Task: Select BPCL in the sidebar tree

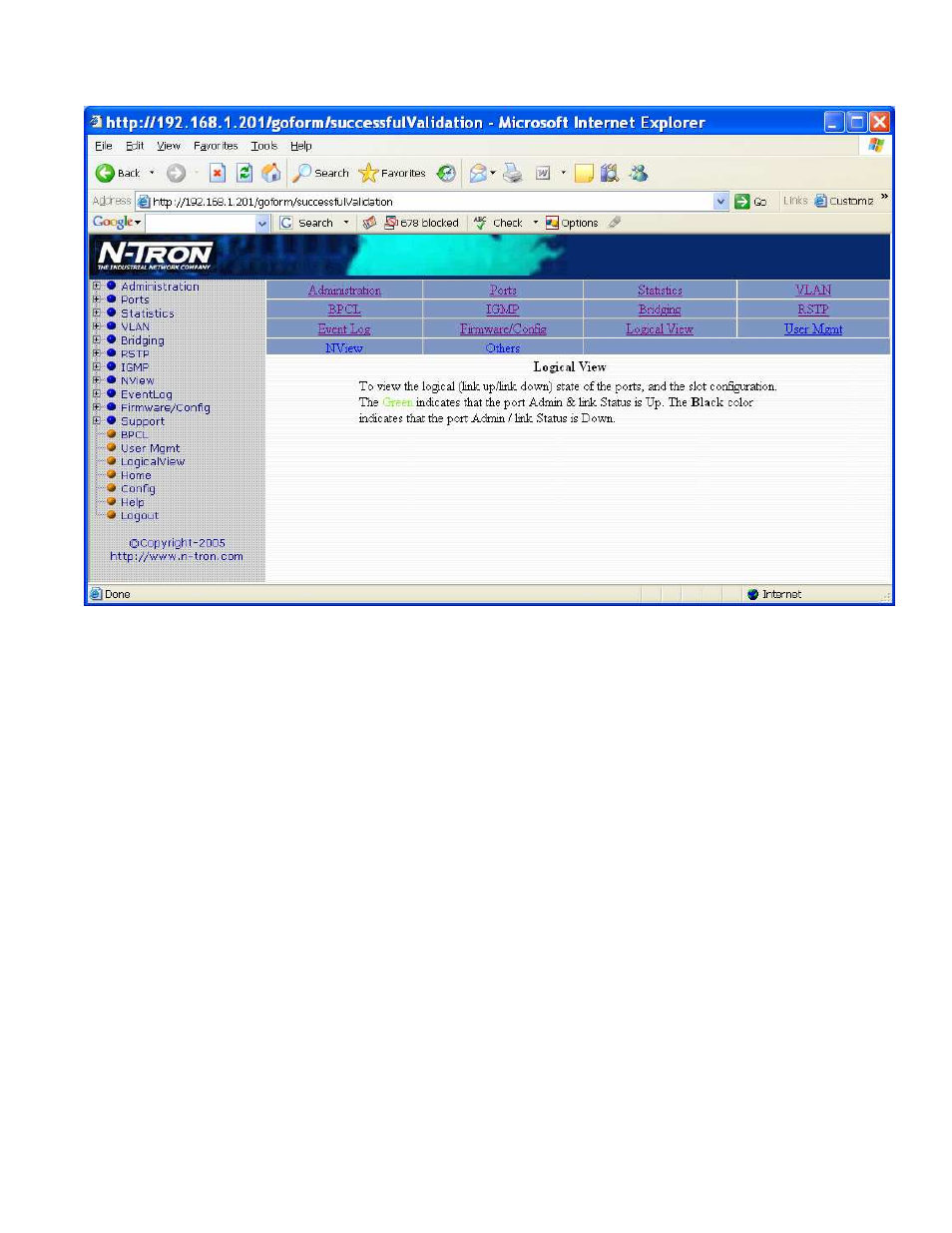Action: pos(134,434)
